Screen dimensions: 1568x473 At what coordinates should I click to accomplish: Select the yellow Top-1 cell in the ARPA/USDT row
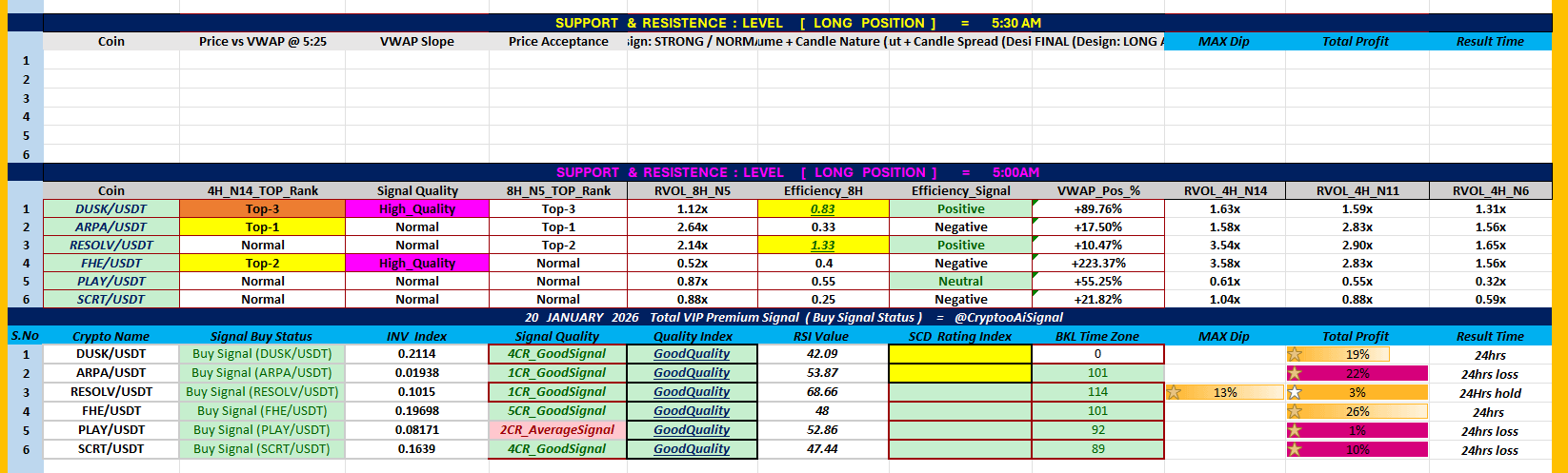262,227
